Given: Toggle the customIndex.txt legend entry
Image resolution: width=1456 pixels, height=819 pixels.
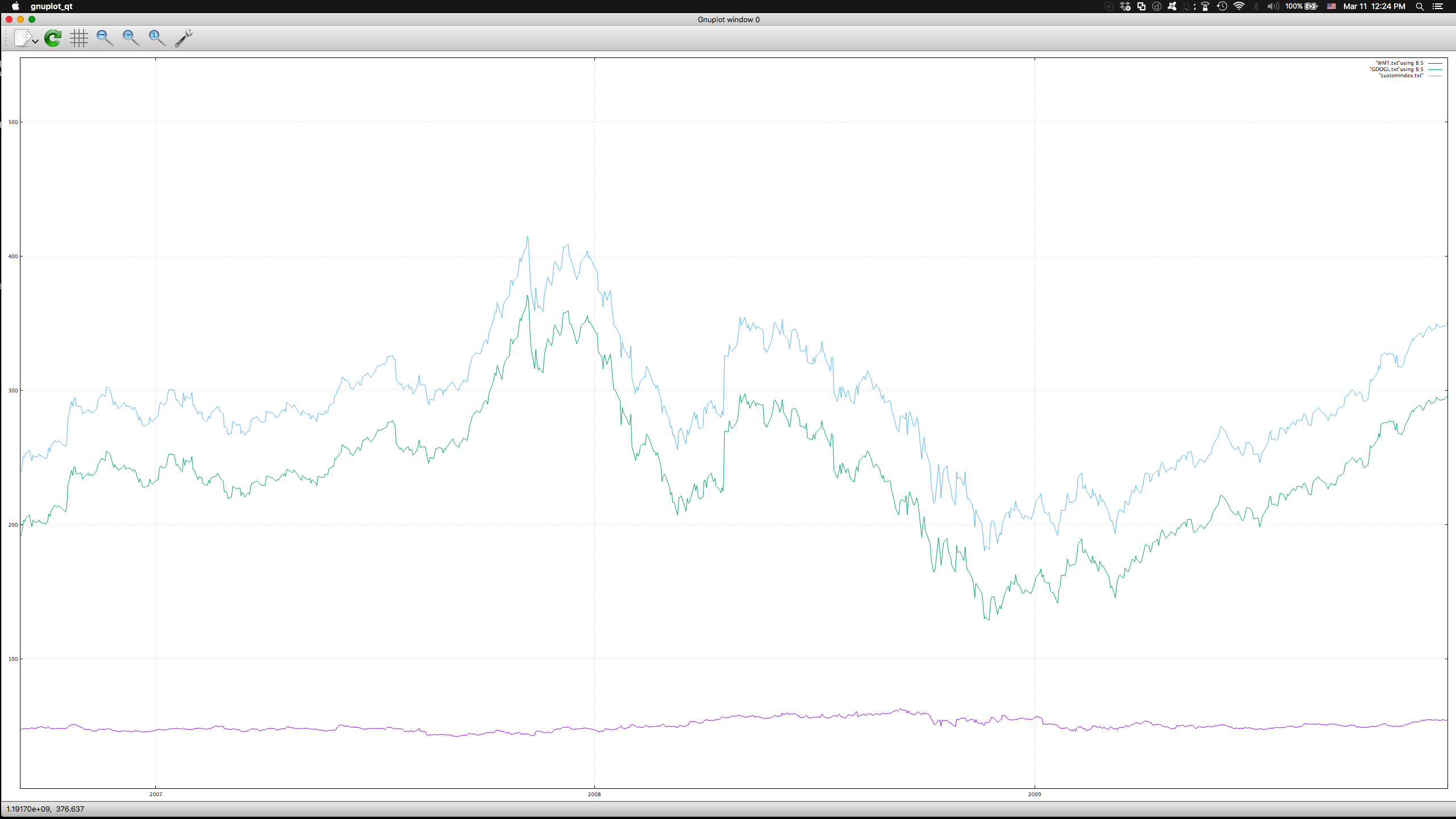Looking at the screenshot, I should tap(1401, 76).
